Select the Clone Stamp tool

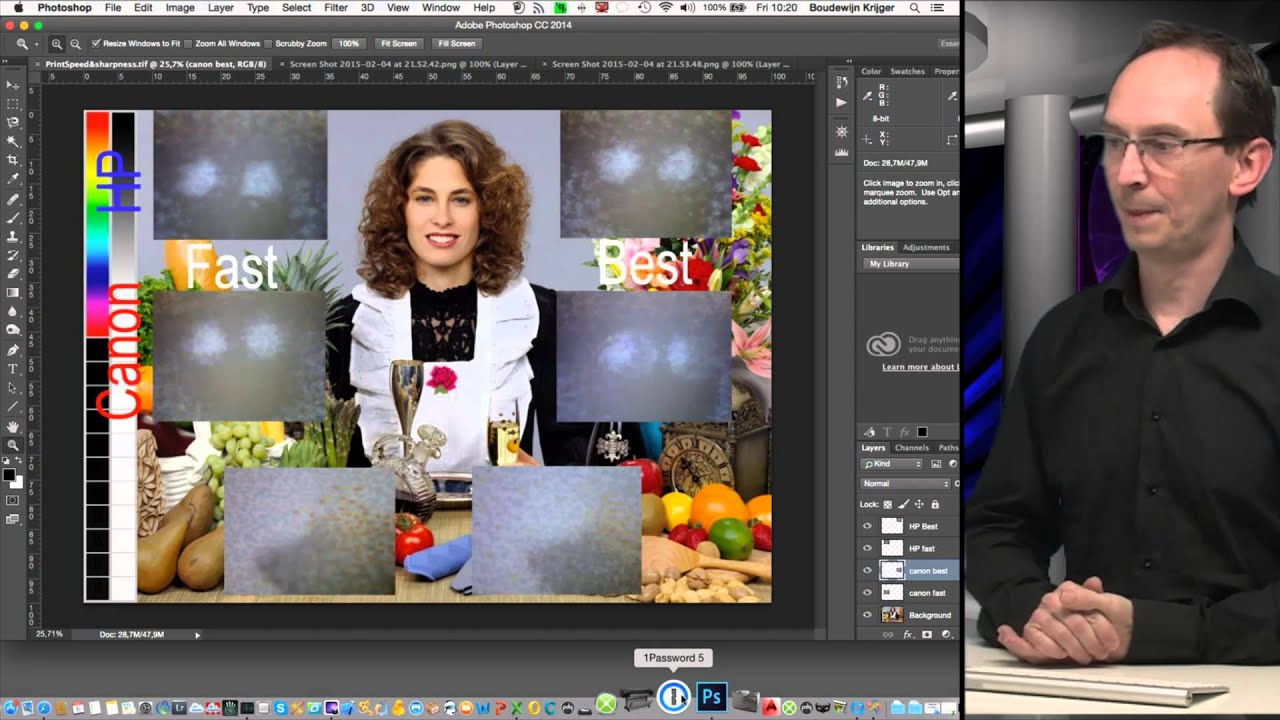[x=13, y=236]
